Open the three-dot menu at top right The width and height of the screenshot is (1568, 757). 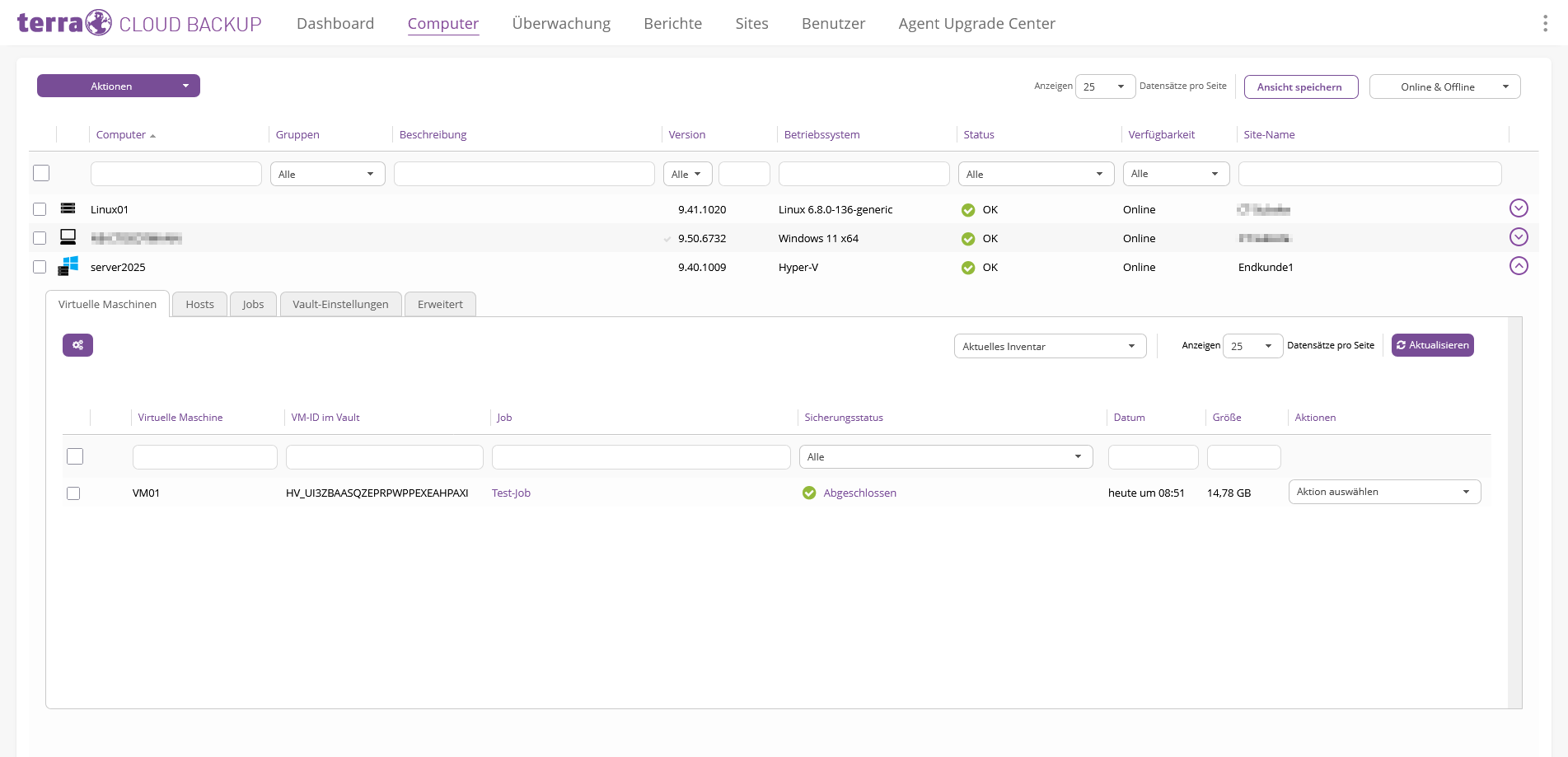(x=1545, y=23)
